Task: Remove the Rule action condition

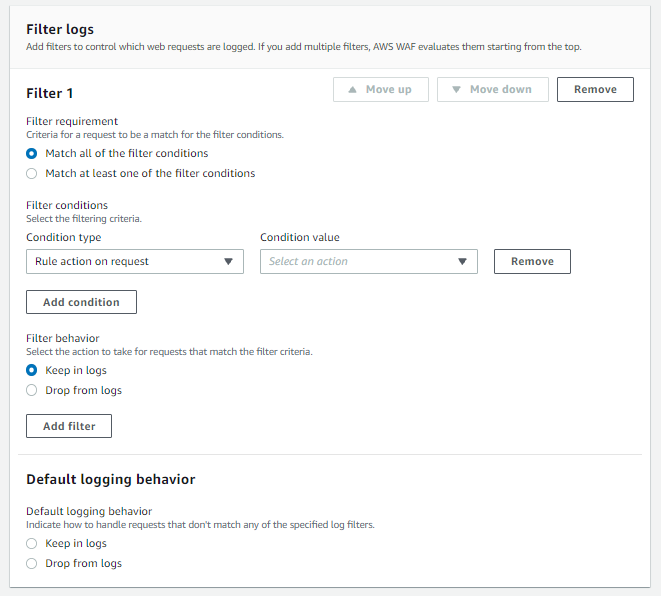Action: pyautogui.click(x=532, y=262)
